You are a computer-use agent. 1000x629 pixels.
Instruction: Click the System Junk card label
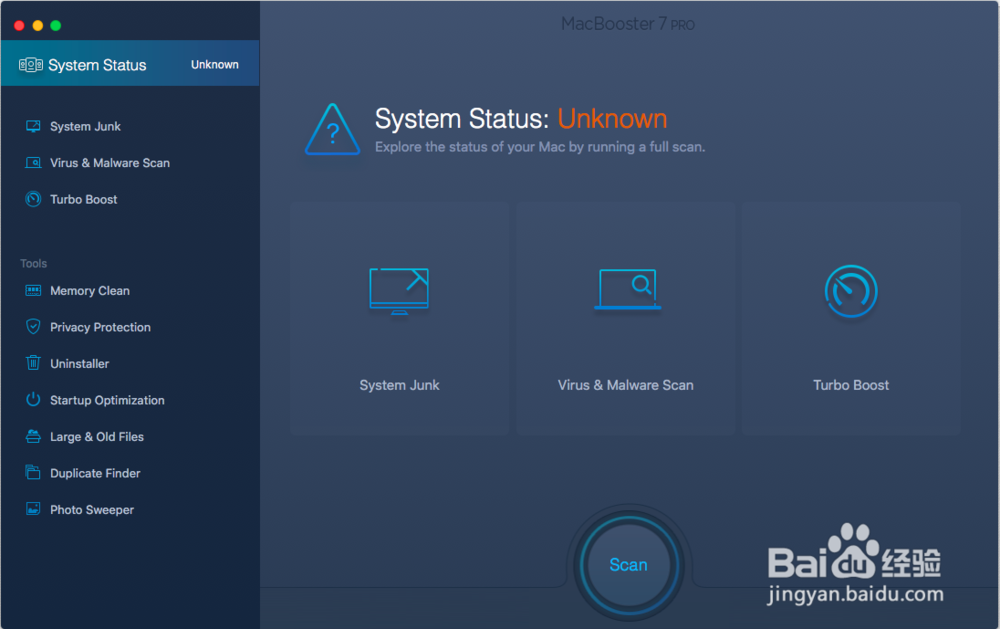[x=399, y=385]
